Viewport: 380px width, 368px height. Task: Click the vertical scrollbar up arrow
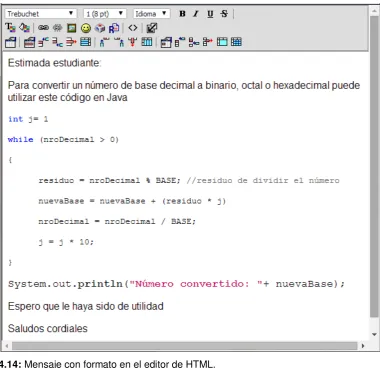tap(374, 10)
